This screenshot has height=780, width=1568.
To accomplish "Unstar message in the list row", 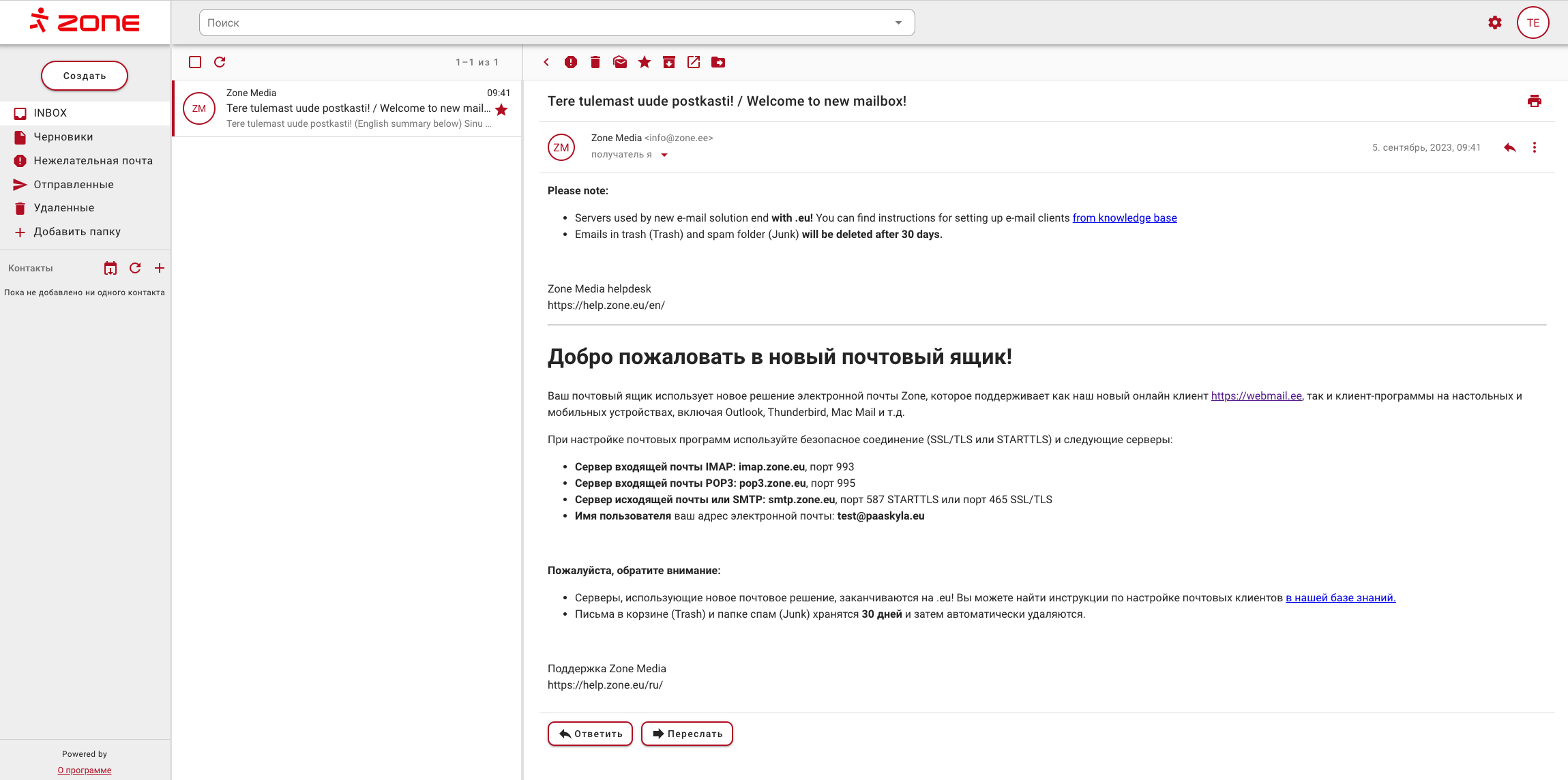I will (x=501, y=110).
